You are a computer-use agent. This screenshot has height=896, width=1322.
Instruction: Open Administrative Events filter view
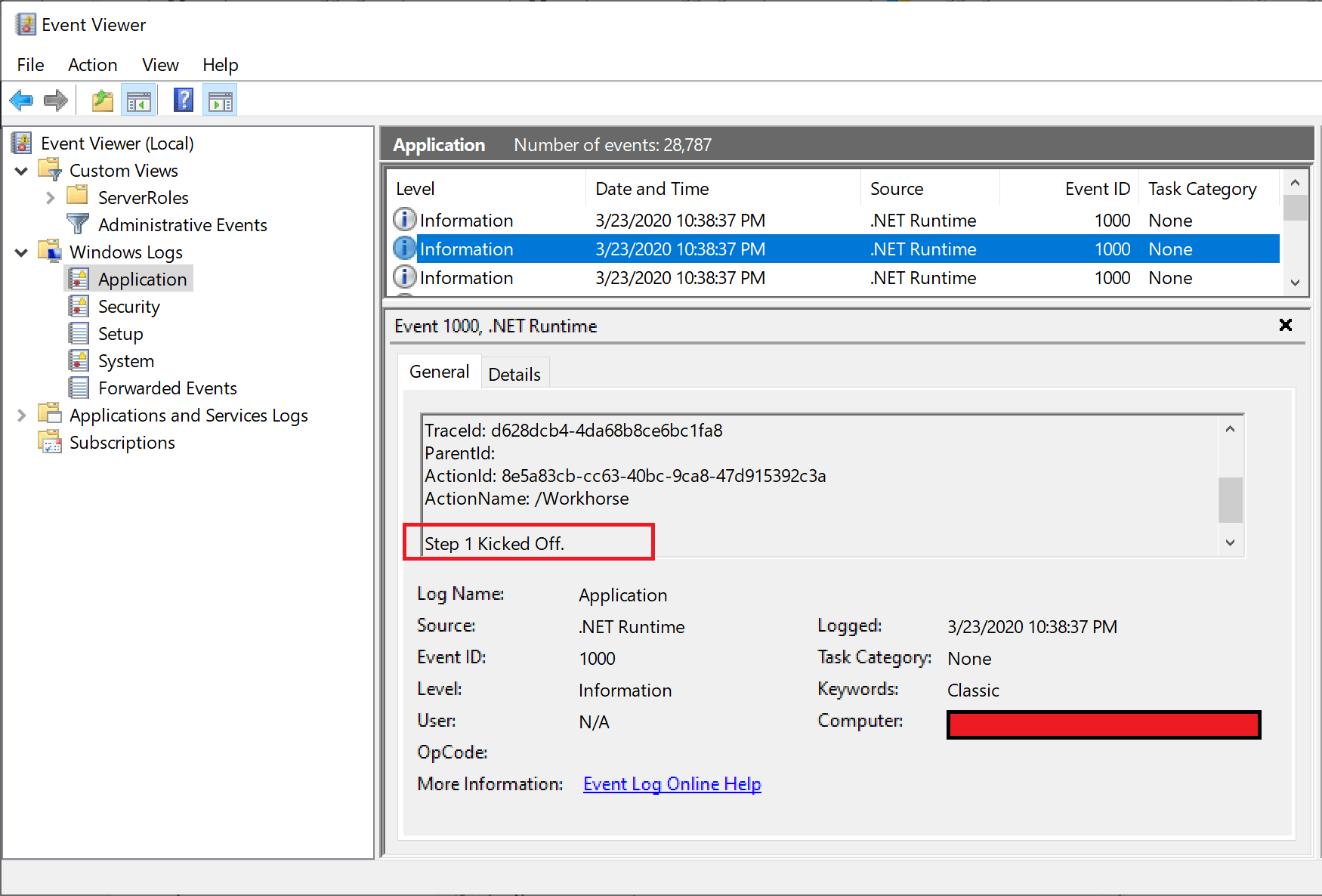click(x=183, y=225)
